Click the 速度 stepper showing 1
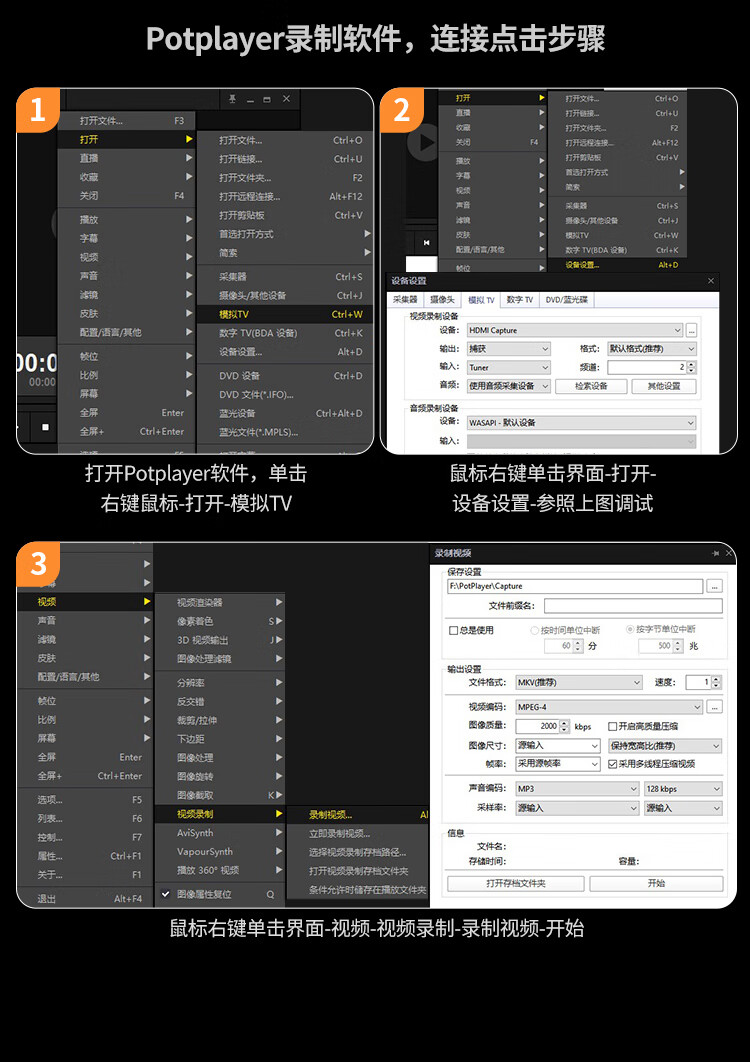The image size is (750, 1062). coord(716,683)
